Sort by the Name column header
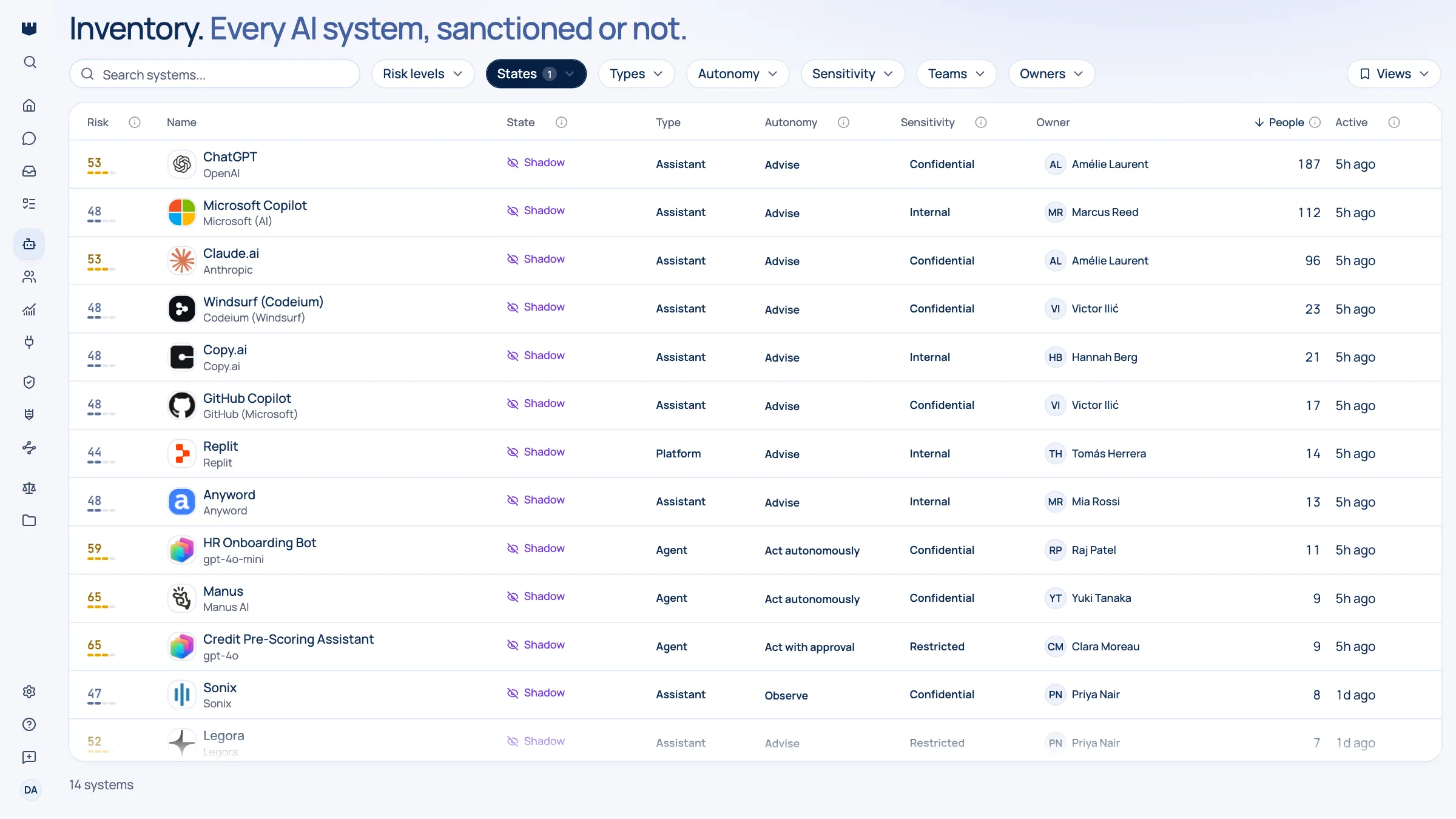1456x819 pixels. [181, 123]
